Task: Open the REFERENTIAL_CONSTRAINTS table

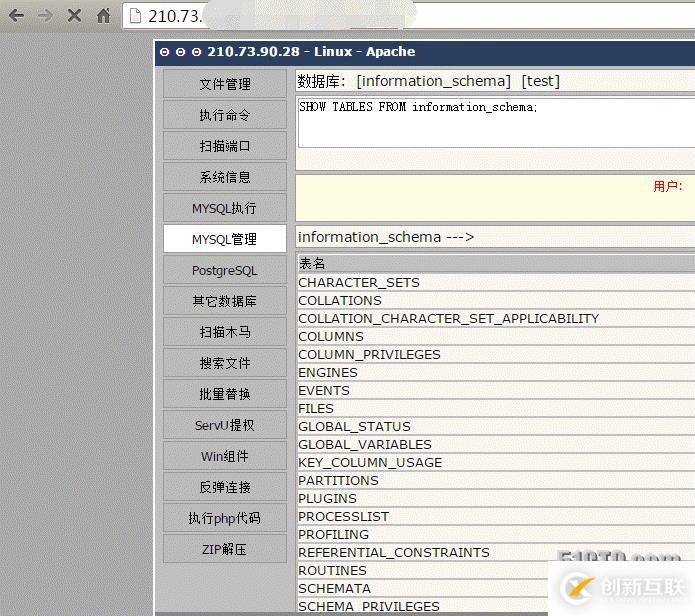Action: click(x=394, y=553)
